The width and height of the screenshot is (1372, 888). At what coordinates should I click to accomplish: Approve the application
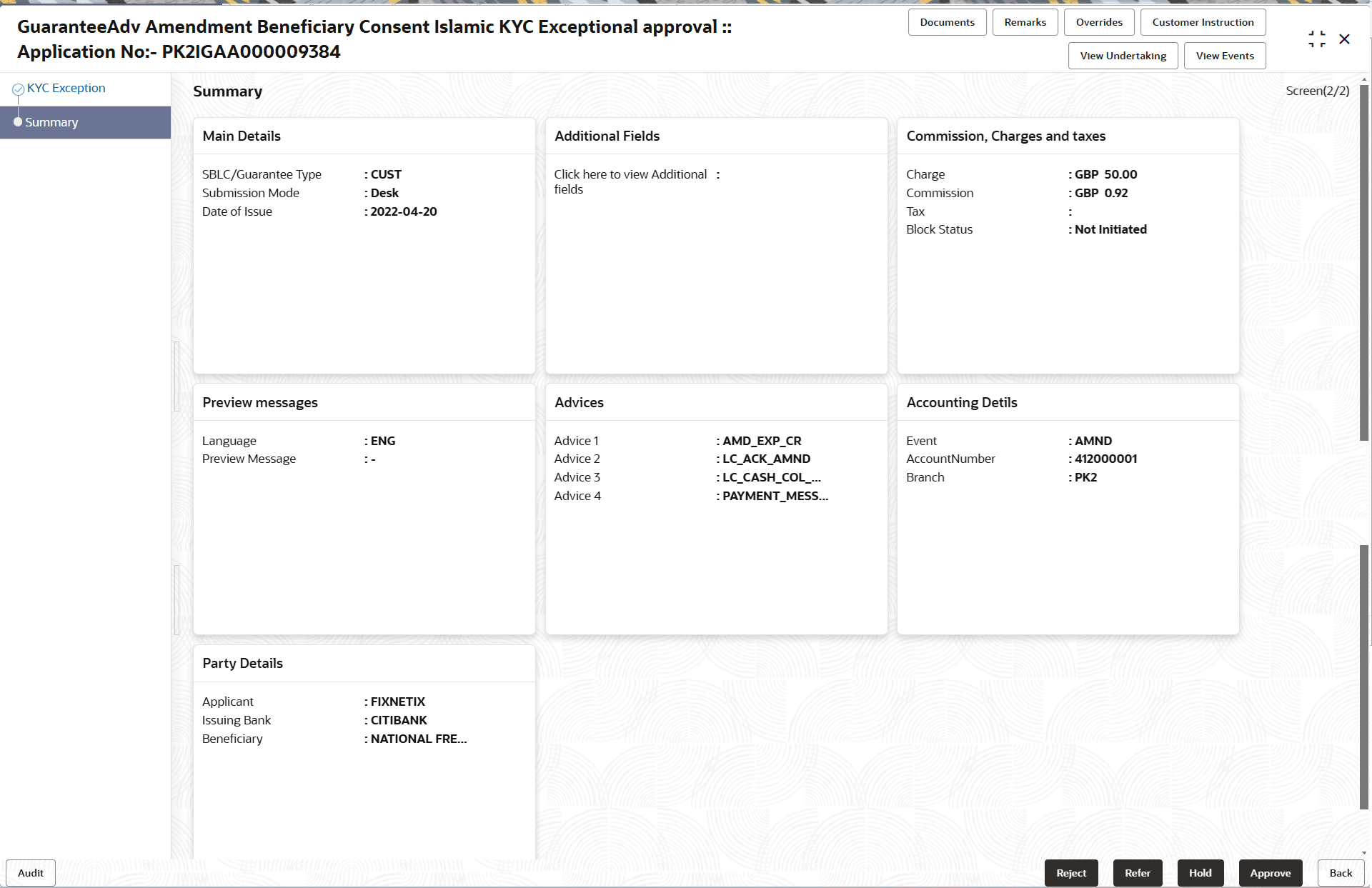pyautogui.click(x=1271, y=872)
